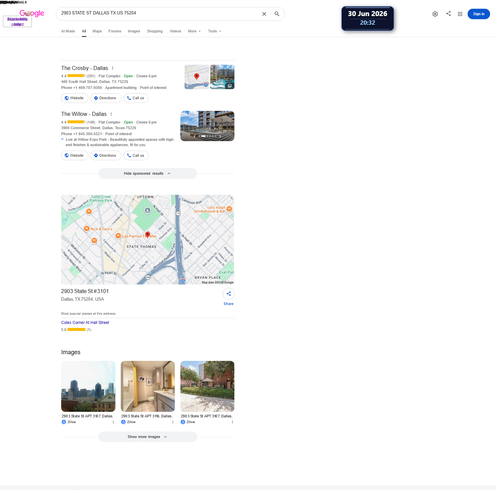Click The Crosby Call us button

[x=136, y=98]
